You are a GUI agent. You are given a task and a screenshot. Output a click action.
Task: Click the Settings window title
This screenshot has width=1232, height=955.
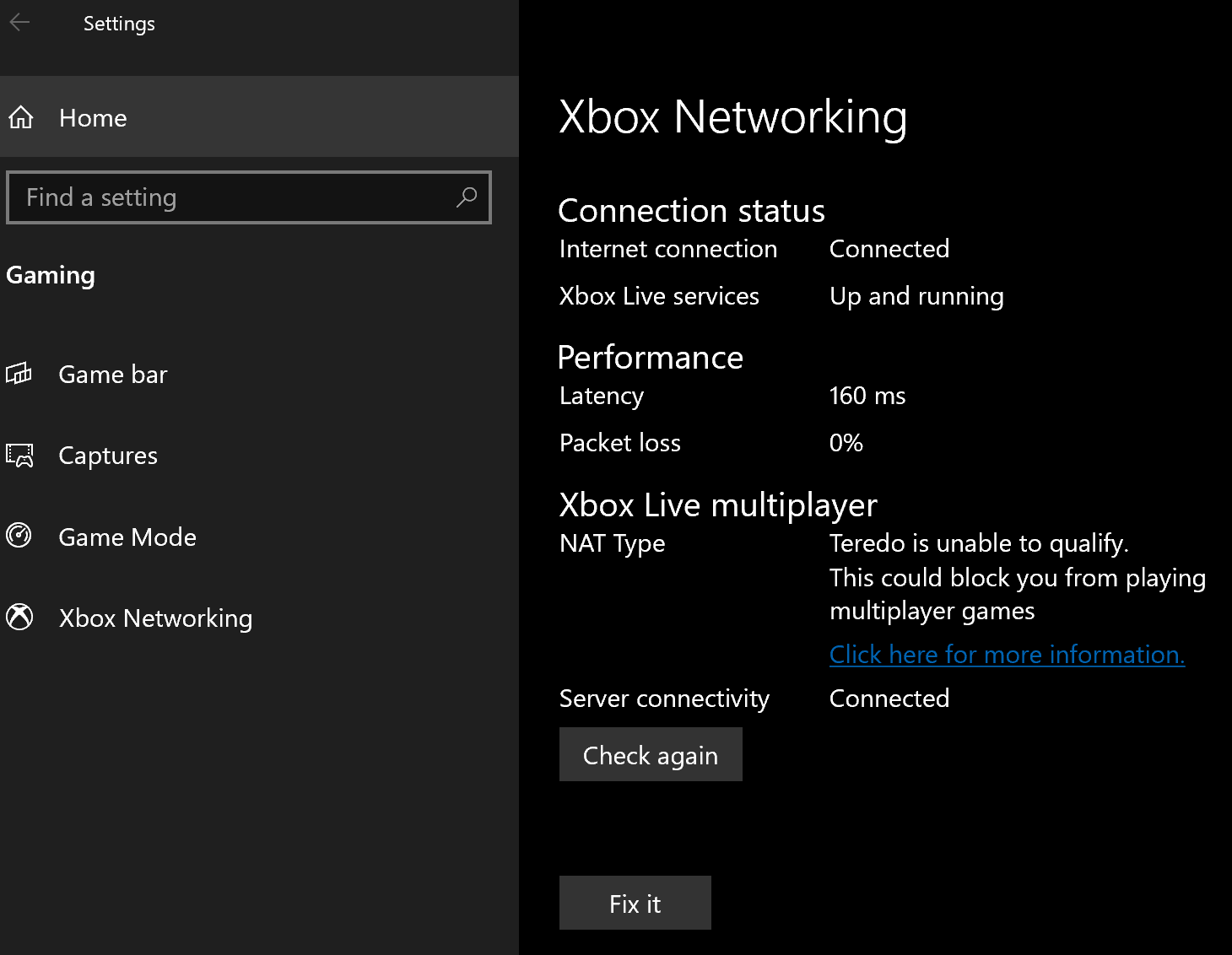pyautogui.click(x=119, y=24)
